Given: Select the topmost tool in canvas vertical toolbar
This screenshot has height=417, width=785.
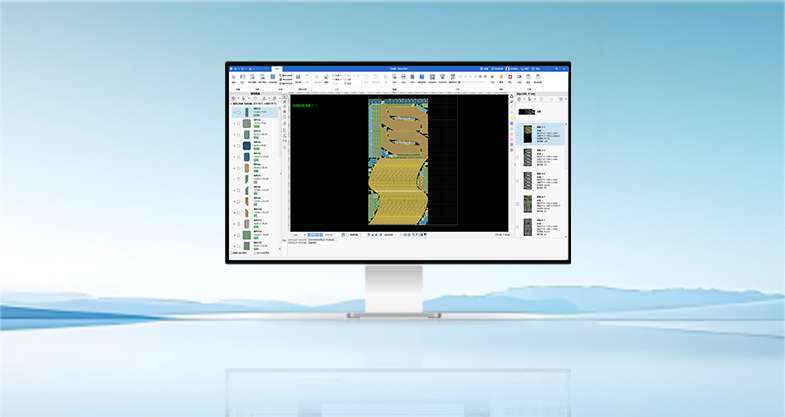Looking at the screenshot, I should pyautogui.click(x=285, y=97).
